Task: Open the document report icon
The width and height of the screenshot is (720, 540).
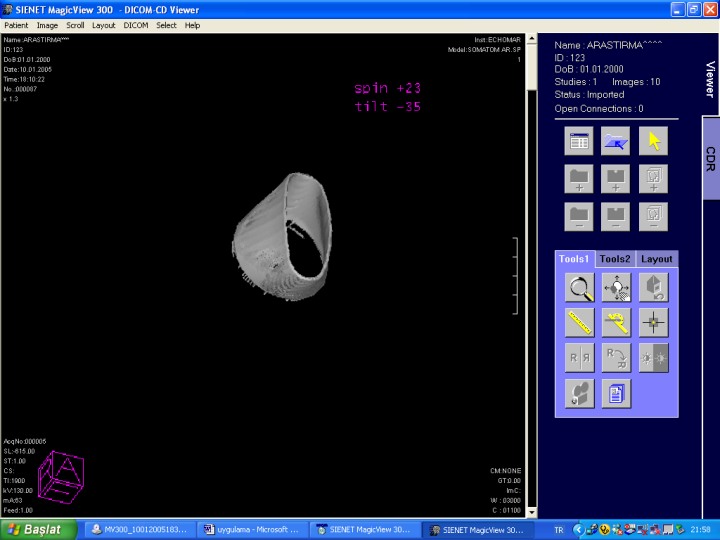Action: [x=616, y=393]
